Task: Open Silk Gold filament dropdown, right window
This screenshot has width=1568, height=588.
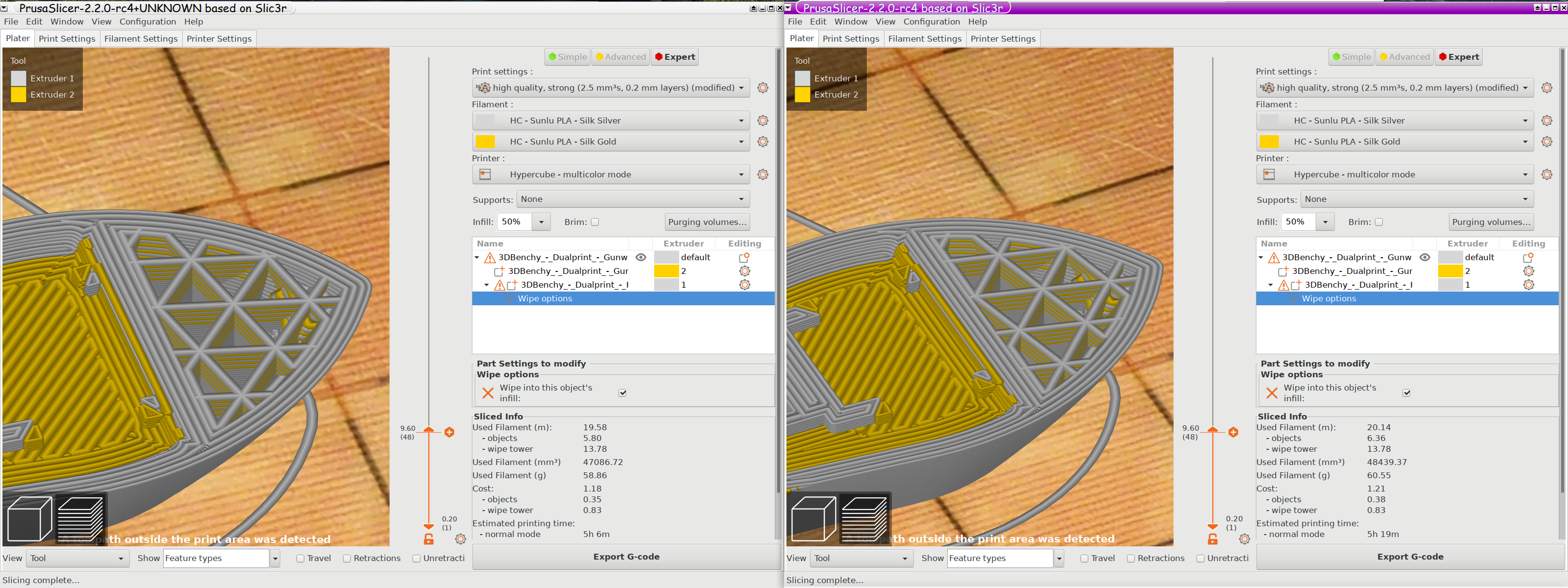Action: coord(1395,141)
